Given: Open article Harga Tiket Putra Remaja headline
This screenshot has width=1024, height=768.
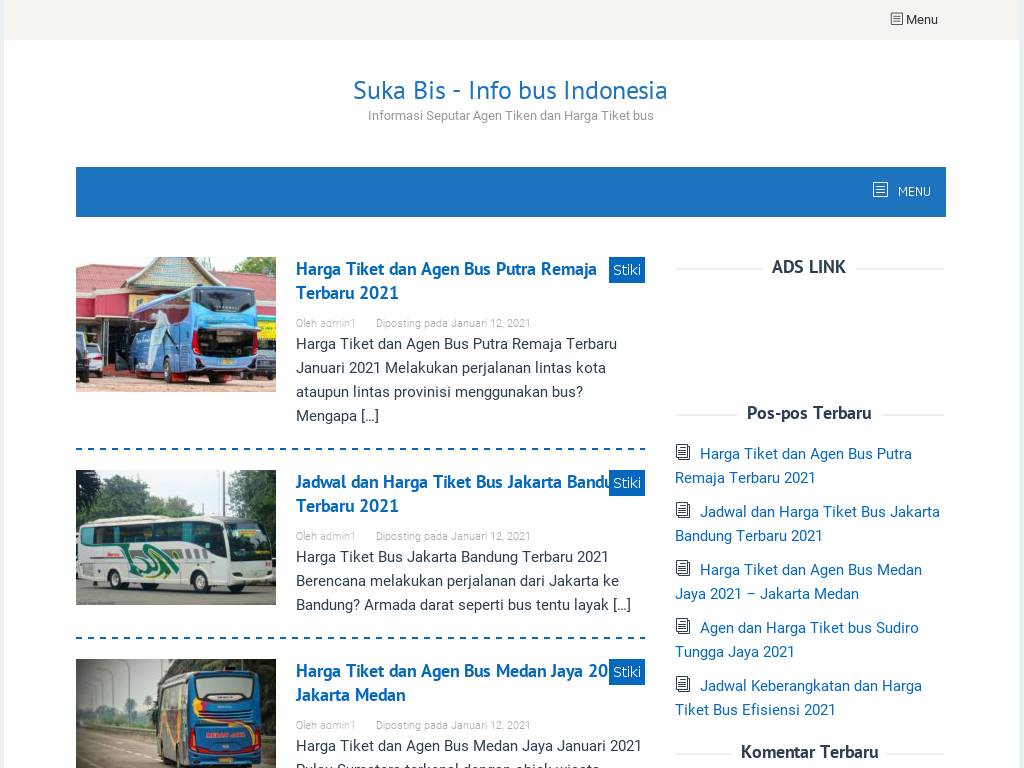Looking at the screenshot, I should (446, 281).
